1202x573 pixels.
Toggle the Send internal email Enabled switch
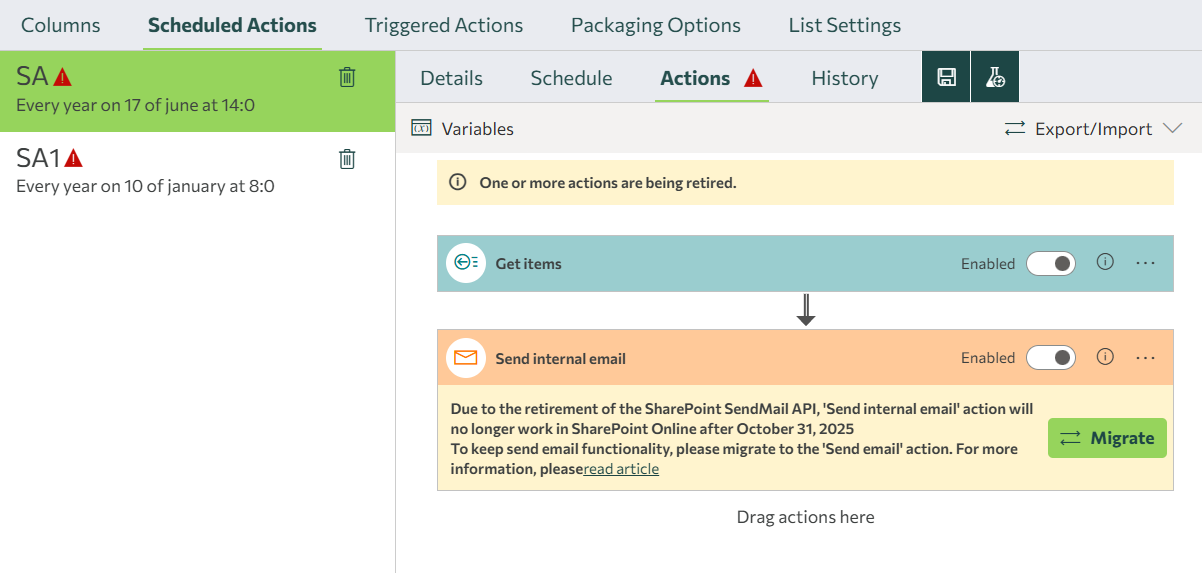click(x=1051, y=358)
